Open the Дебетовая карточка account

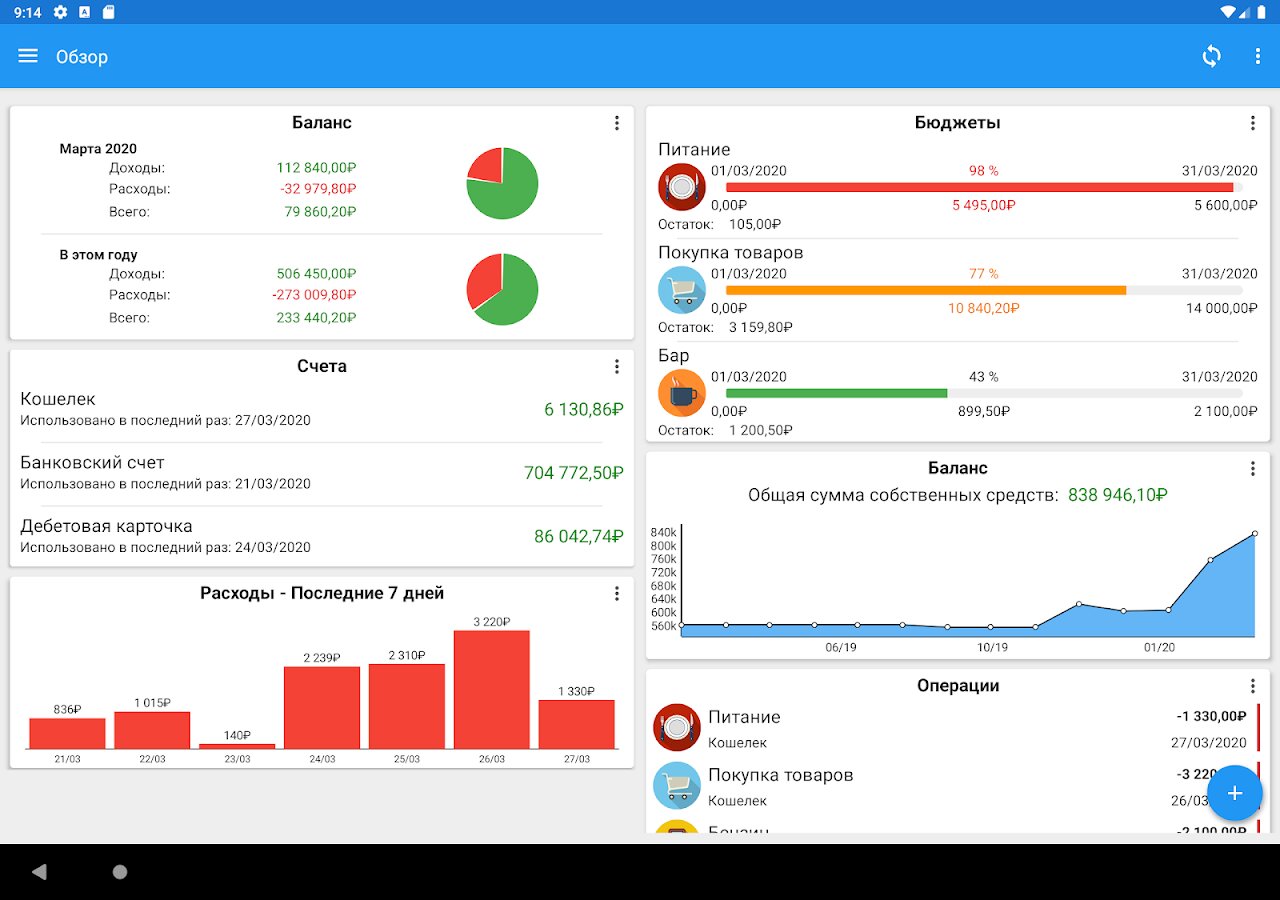pyautogui.click(x=322, y=536)
